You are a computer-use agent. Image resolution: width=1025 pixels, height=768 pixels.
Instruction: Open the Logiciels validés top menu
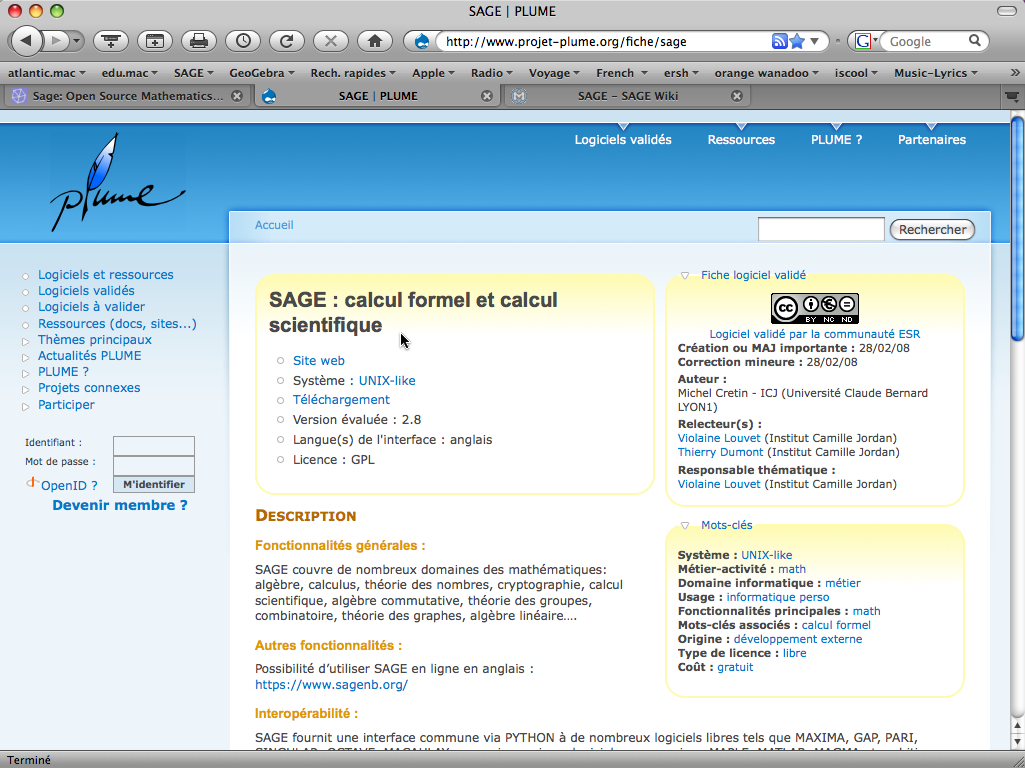point(623,139)
